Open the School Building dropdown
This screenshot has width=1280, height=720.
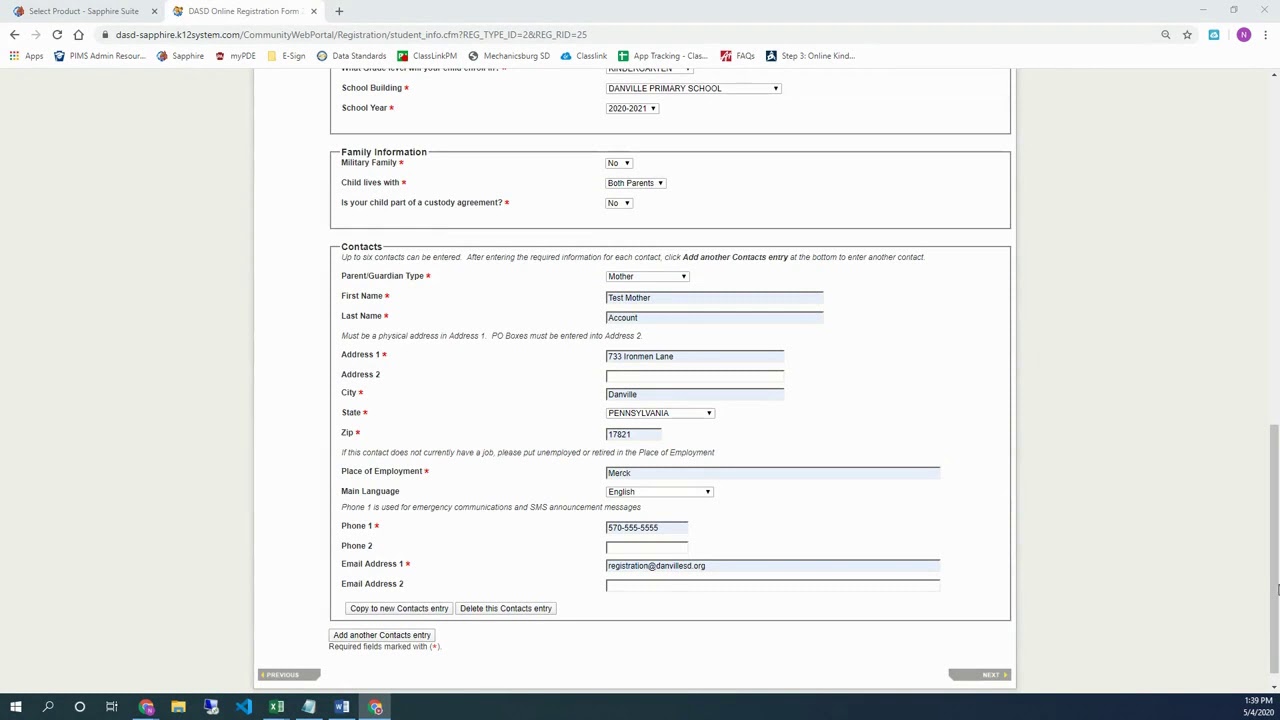(693, 88)
